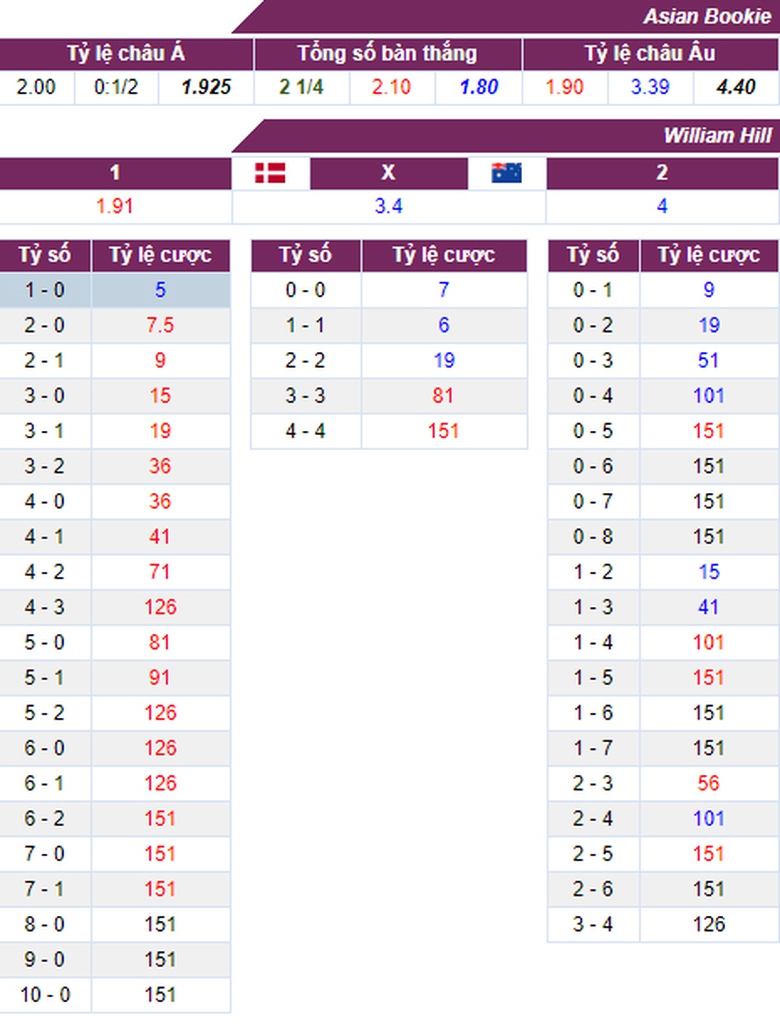The width and height of the screenshot is (780, 1027).
Task: Click the 1.80 under goals odds
Action: pyautogui.click(x=478, y=87)
